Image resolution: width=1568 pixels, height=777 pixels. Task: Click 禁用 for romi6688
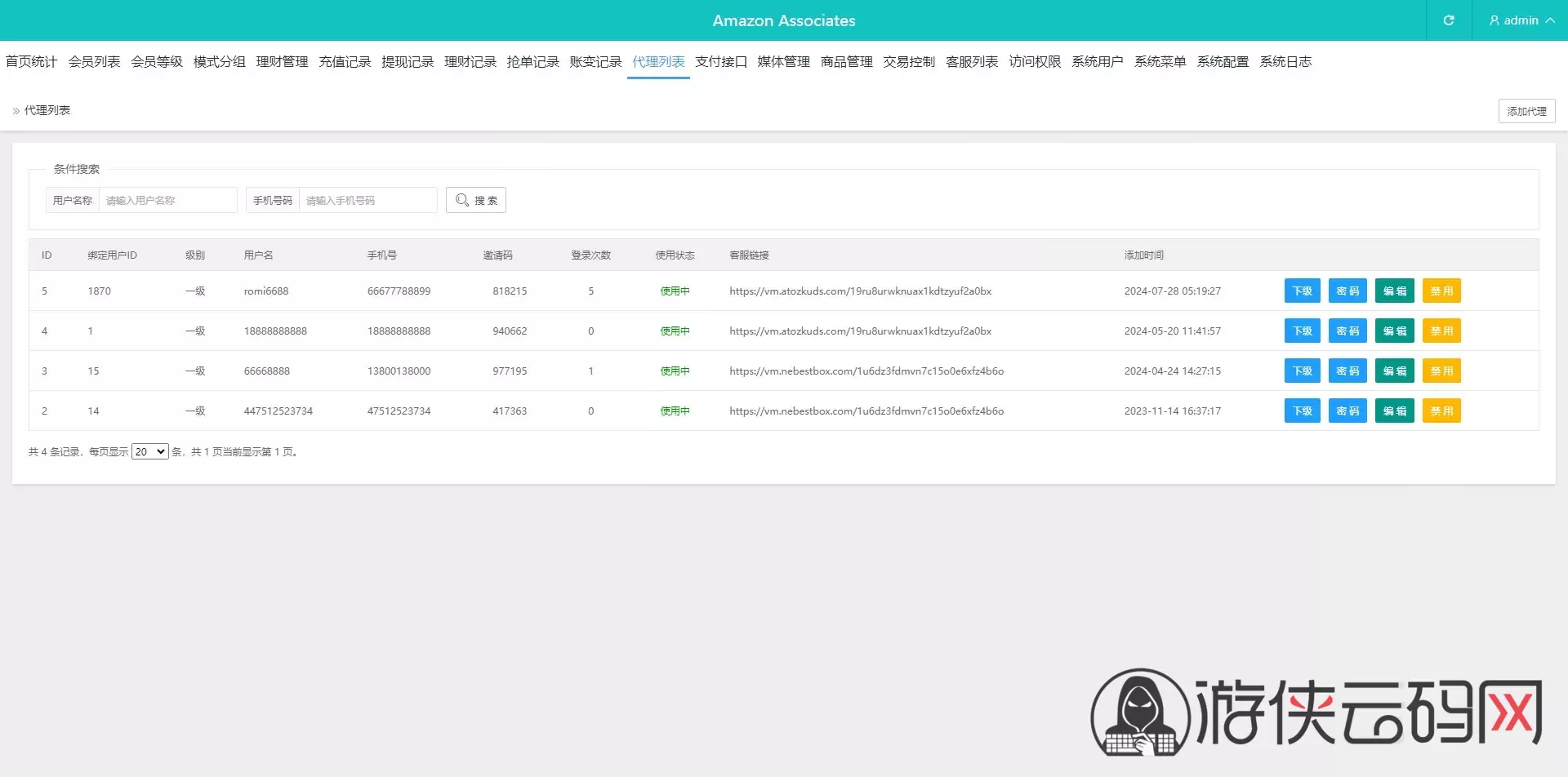click(1441, 291)
